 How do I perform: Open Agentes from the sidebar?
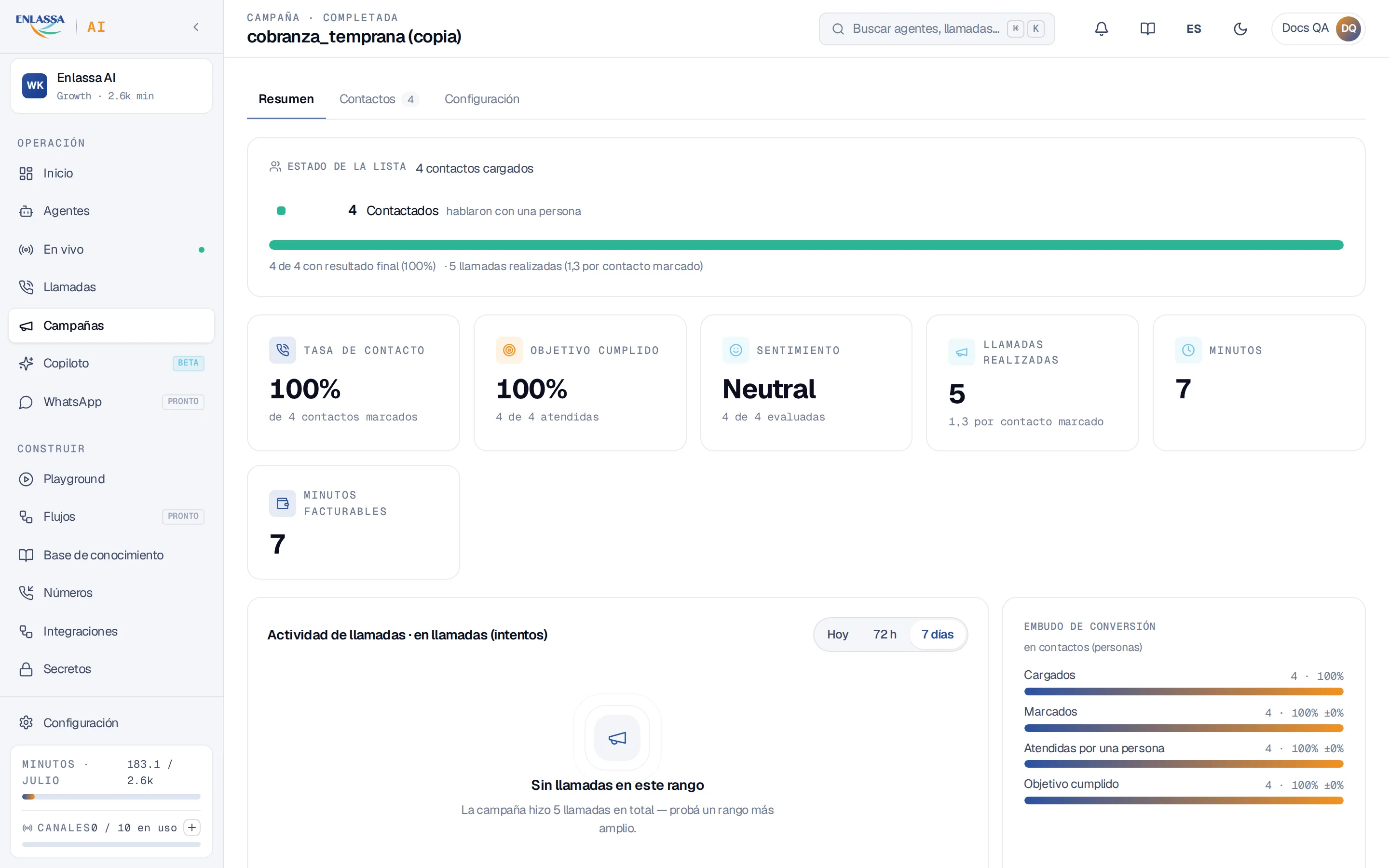pyautogui.click(x=111, y=211)
